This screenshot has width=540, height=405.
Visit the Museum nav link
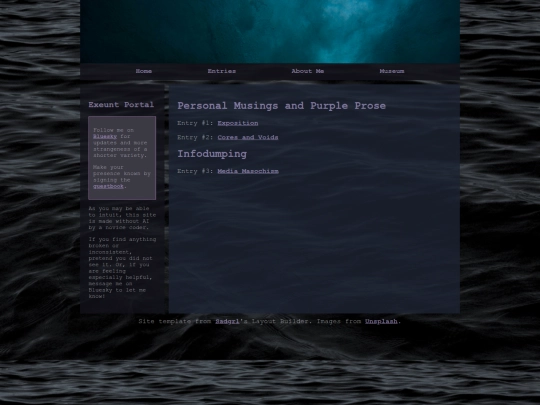pyautogui.click(x=392, y=71)
